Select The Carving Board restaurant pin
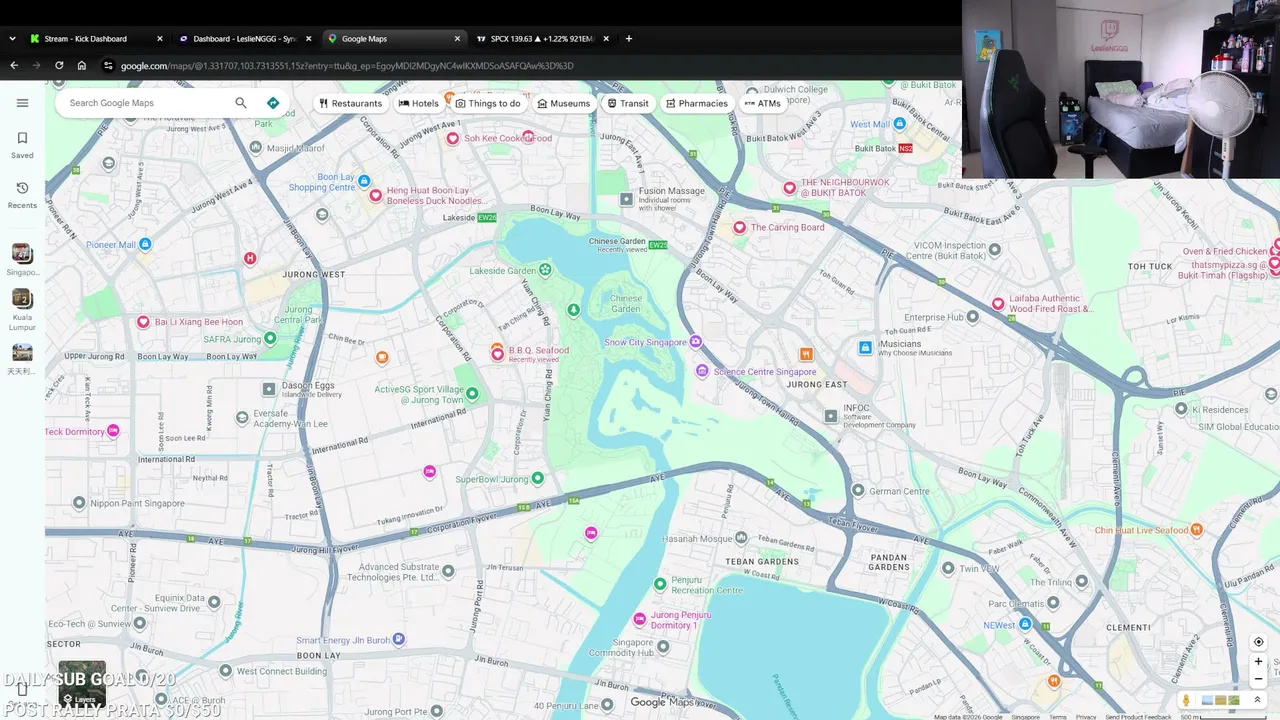Viewport: 1280px width, 720px height. point(740,227)
